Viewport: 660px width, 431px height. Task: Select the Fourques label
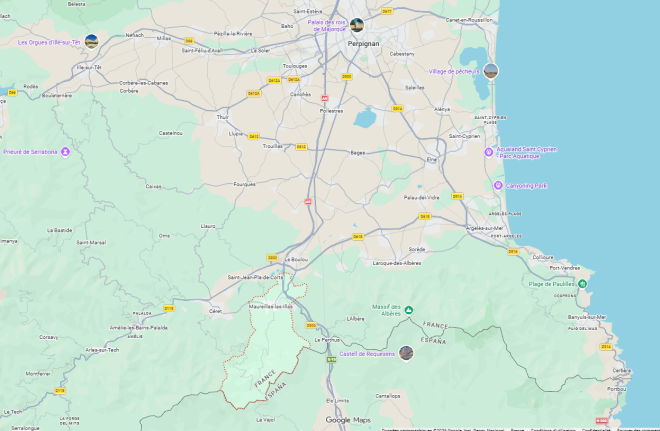pos(245,184)
